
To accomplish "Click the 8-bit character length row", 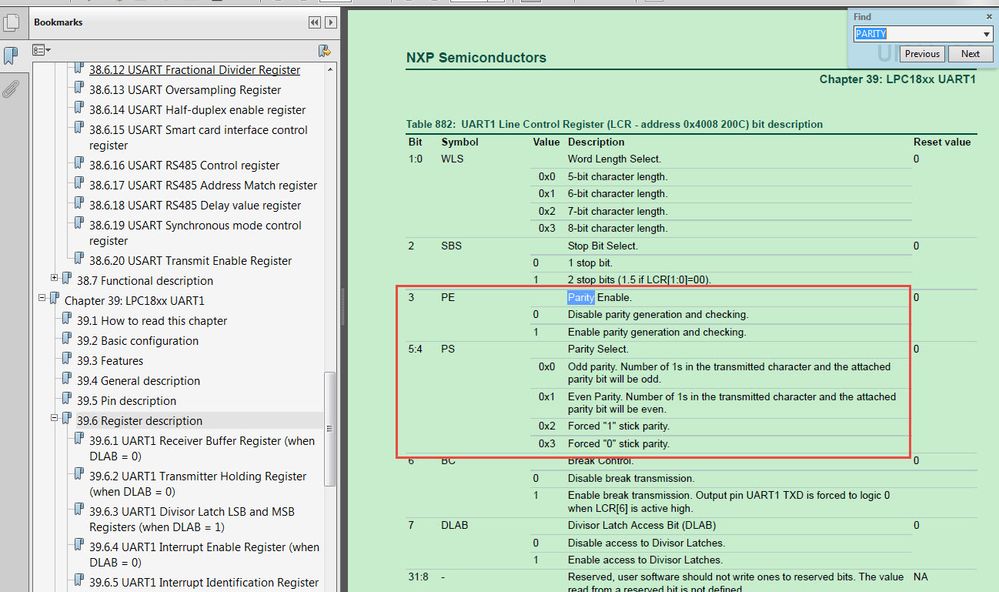I will 617,228.
